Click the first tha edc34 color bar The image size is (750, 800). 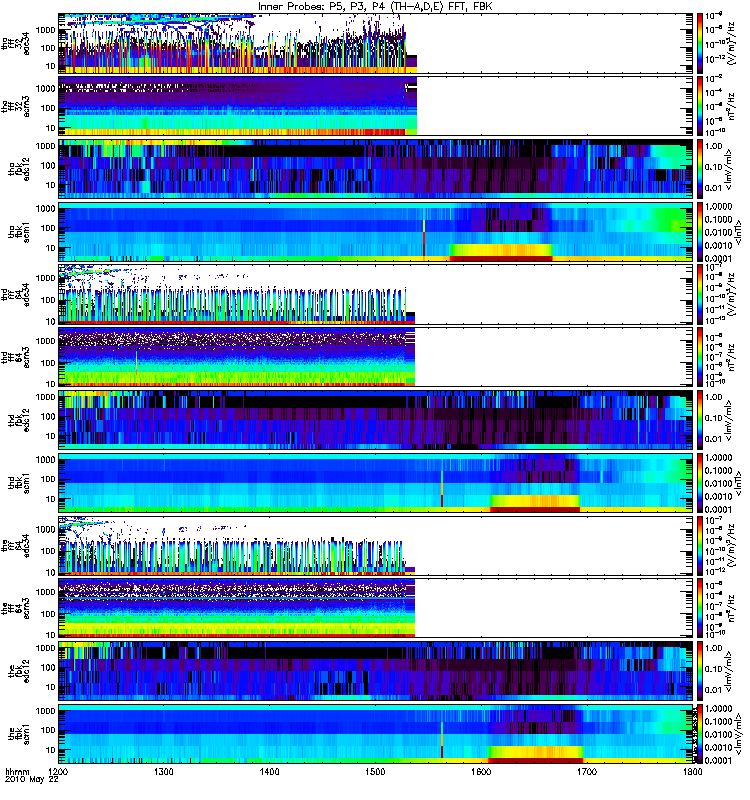700,43
